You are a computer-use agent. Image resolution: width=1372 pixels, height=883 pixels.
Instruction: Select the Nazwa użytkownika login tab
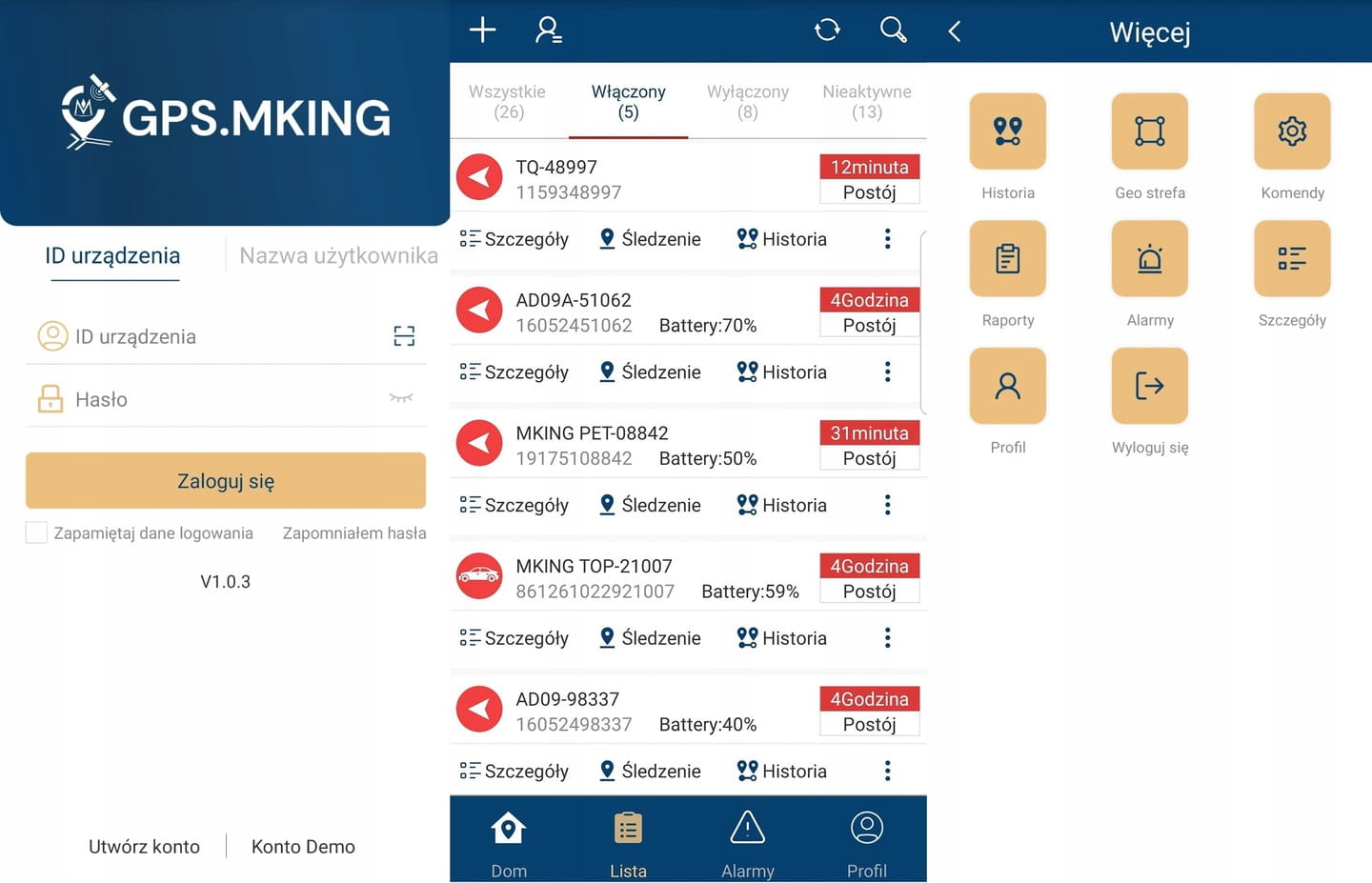(338, 255)
